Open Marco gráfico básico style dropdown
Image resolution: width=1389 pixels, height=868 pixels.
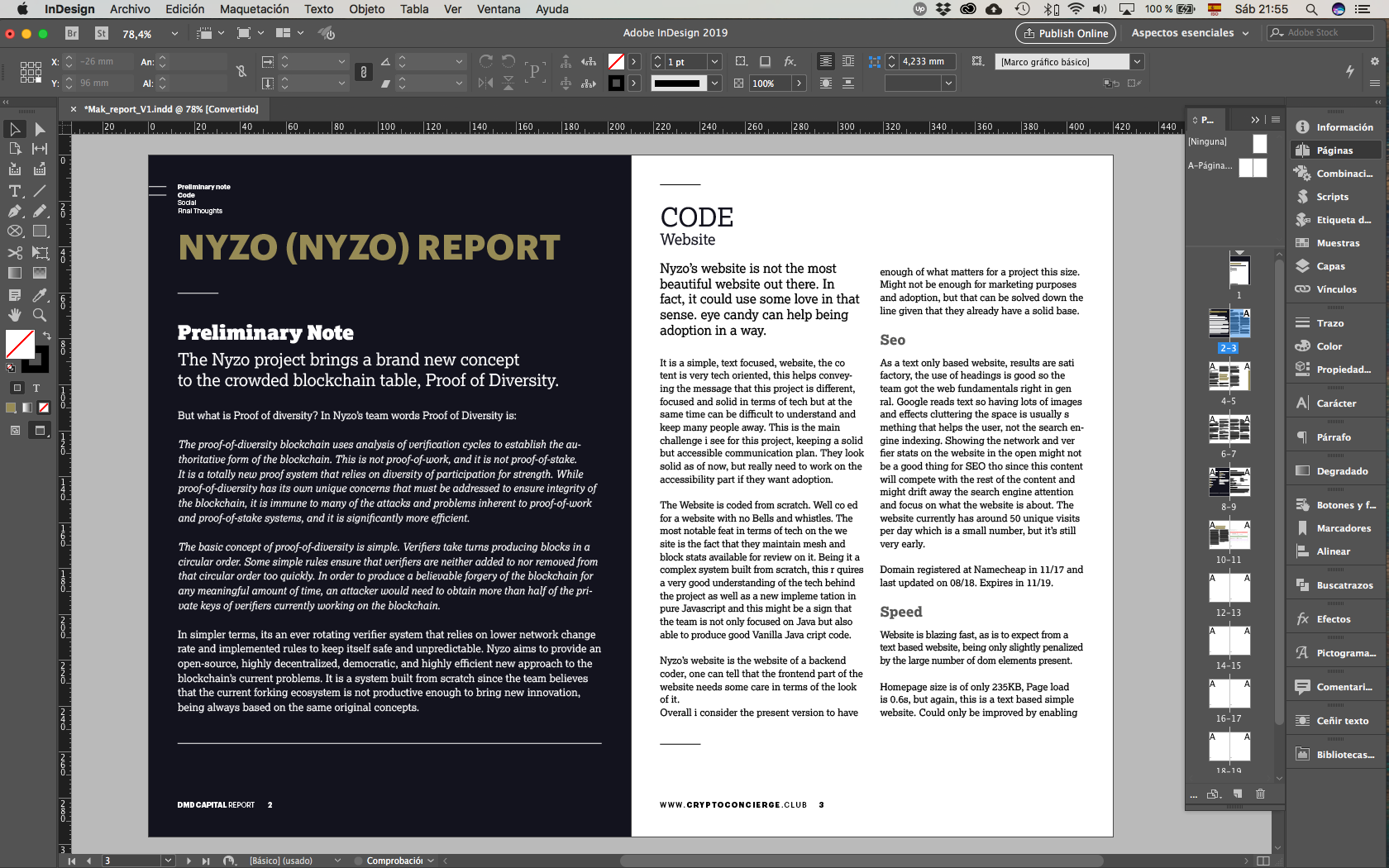click(x=1138, y=61)
